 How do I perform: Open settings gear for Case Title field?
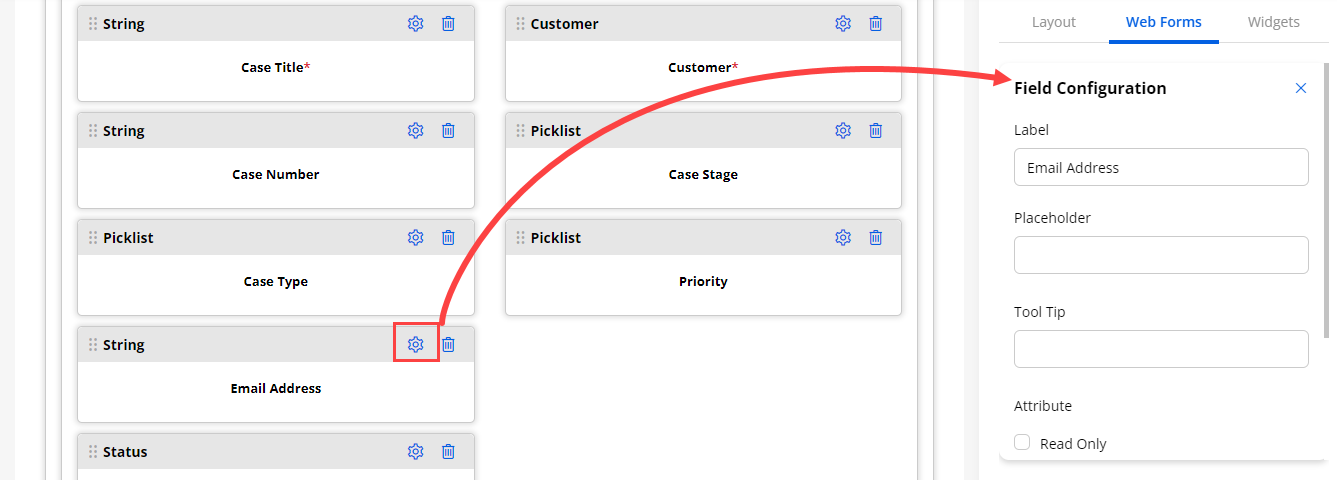coord(416,24)
